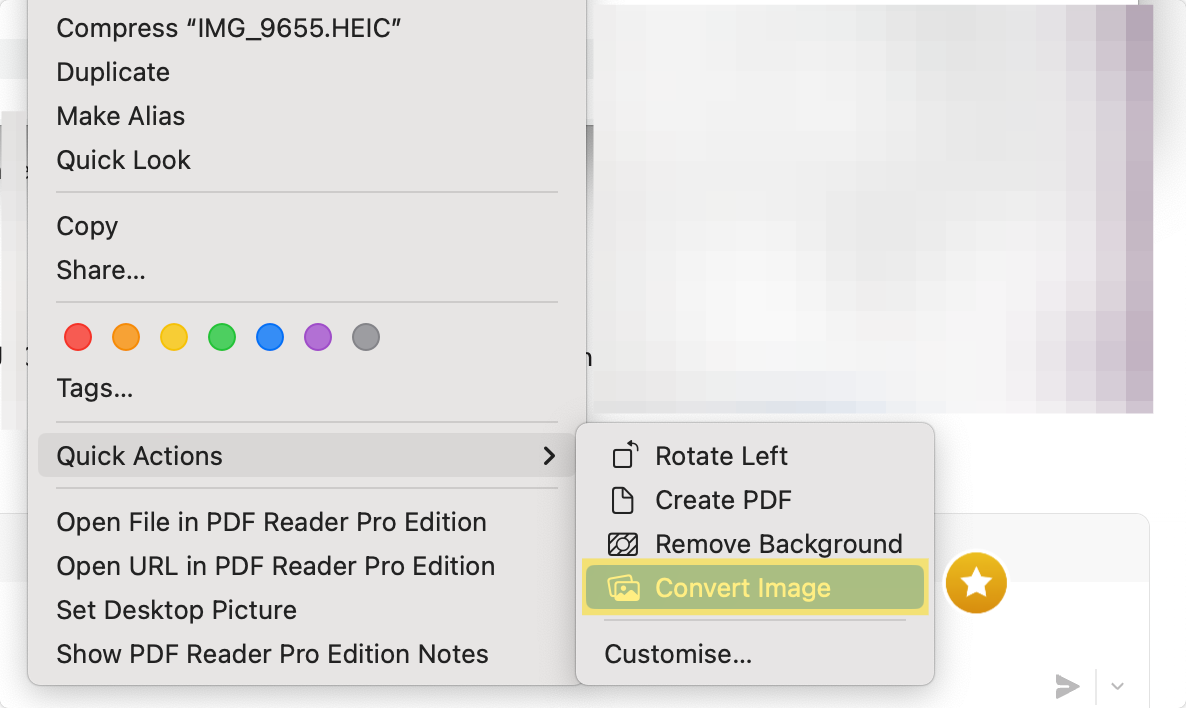Click the send arrow icon
Image resolution: width=1186 pixels, height=708 pixels.
click(1067, 686)
